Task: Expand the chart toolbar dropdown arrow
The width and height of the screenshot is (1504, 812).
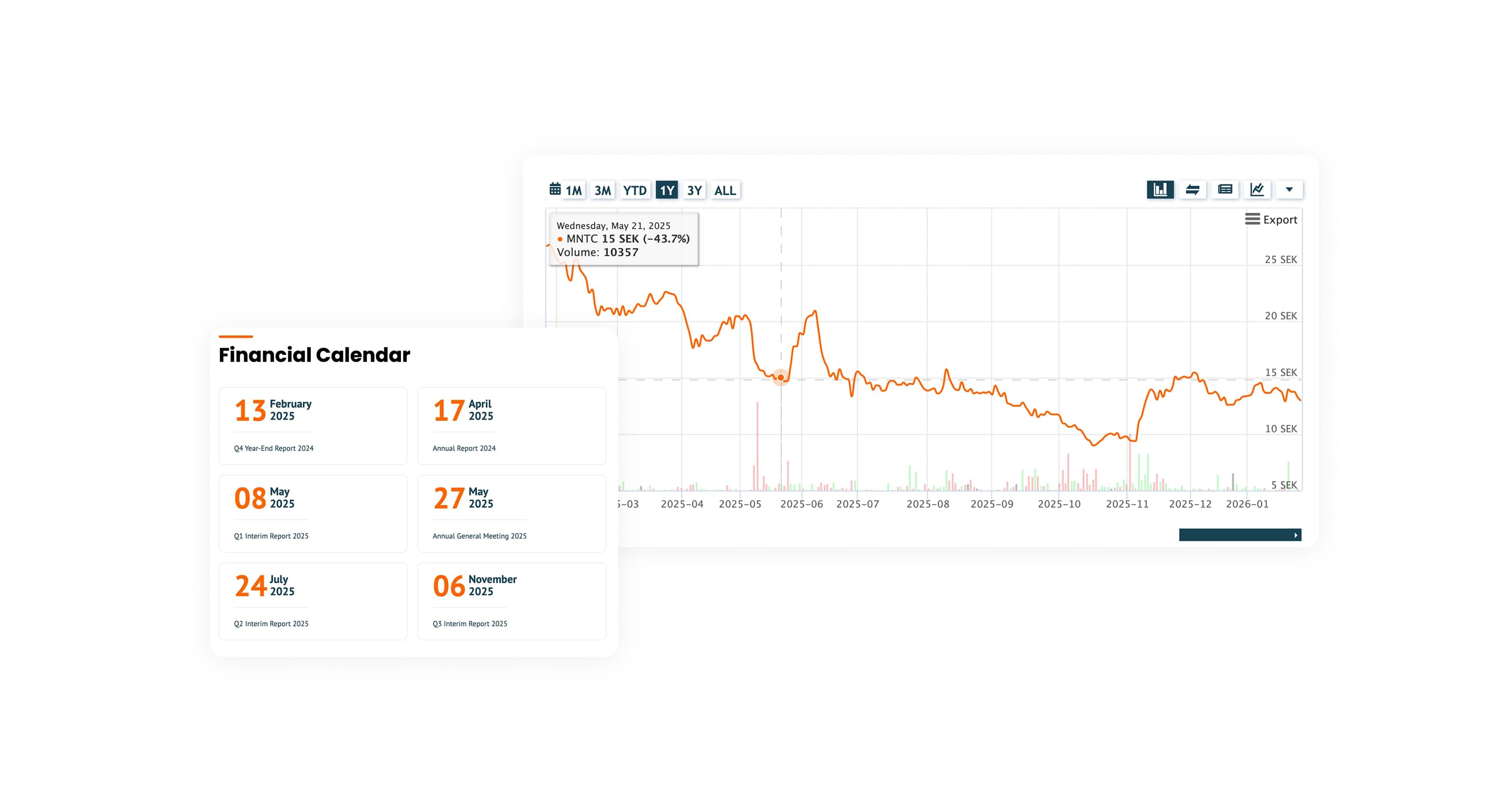Action: point(1289,190)
